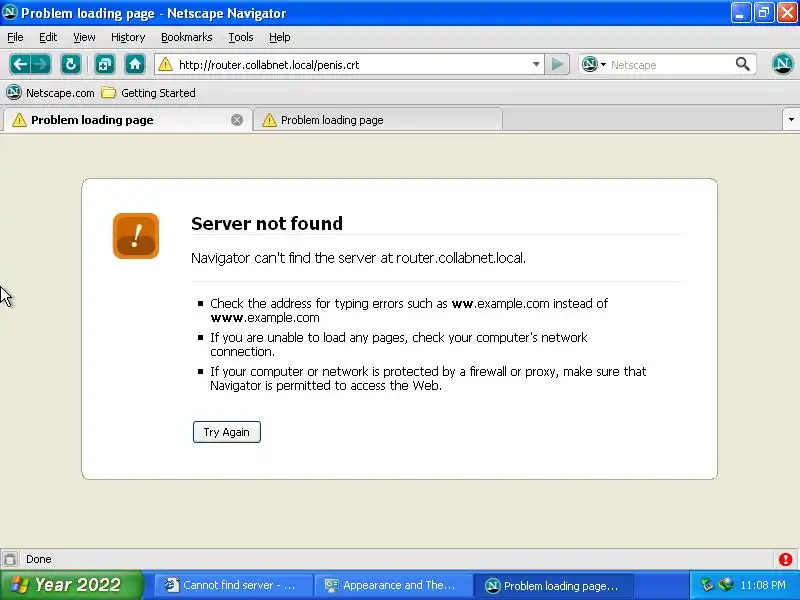Screen dimensions: 800x600
Task: Click the red alert icon in status bar
Action: click(x=786, y=559)
